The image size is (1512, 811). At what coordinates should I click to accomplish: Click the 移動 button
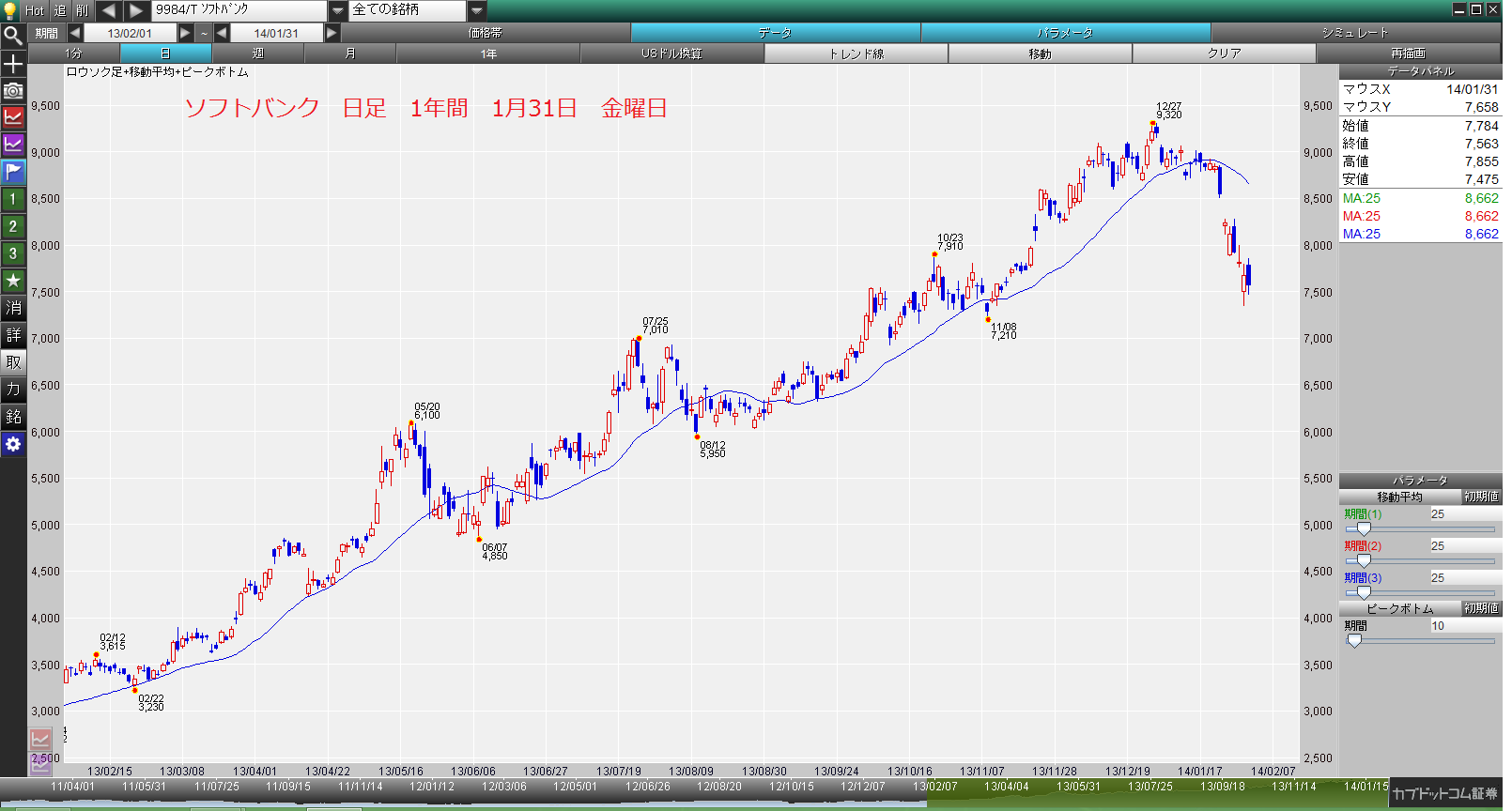[1041, 54]
